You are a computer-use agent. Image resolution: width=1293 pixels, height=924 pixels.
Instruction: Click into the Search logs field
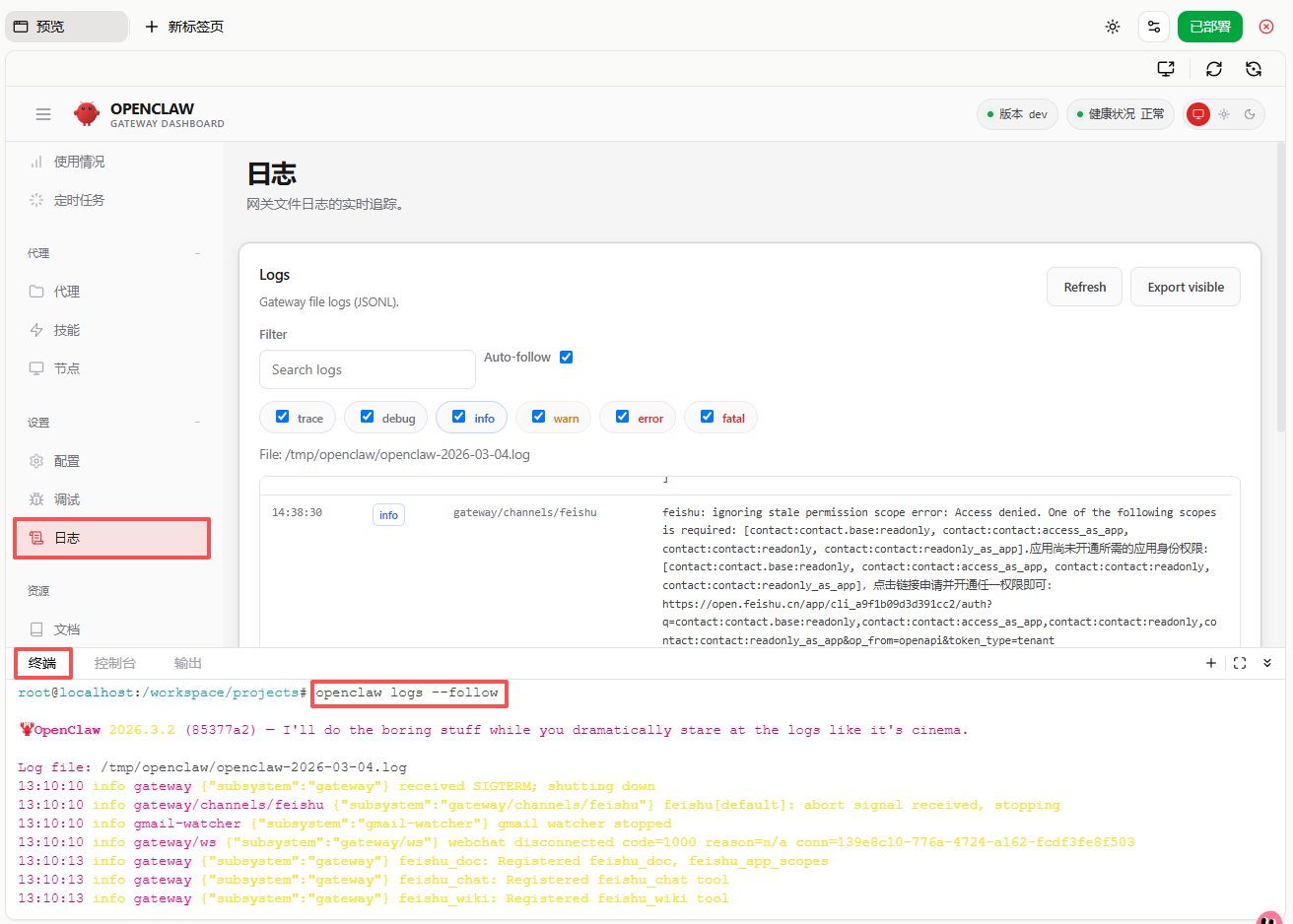[367, 369]
